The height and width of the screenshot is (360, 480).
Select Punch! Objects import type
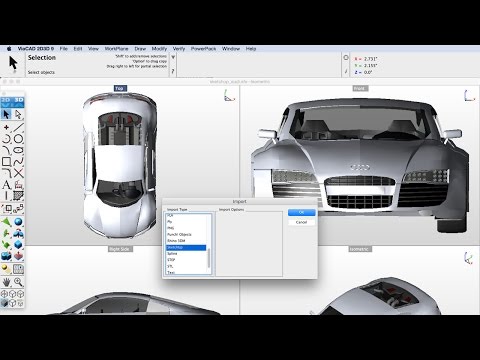(186, 234)
